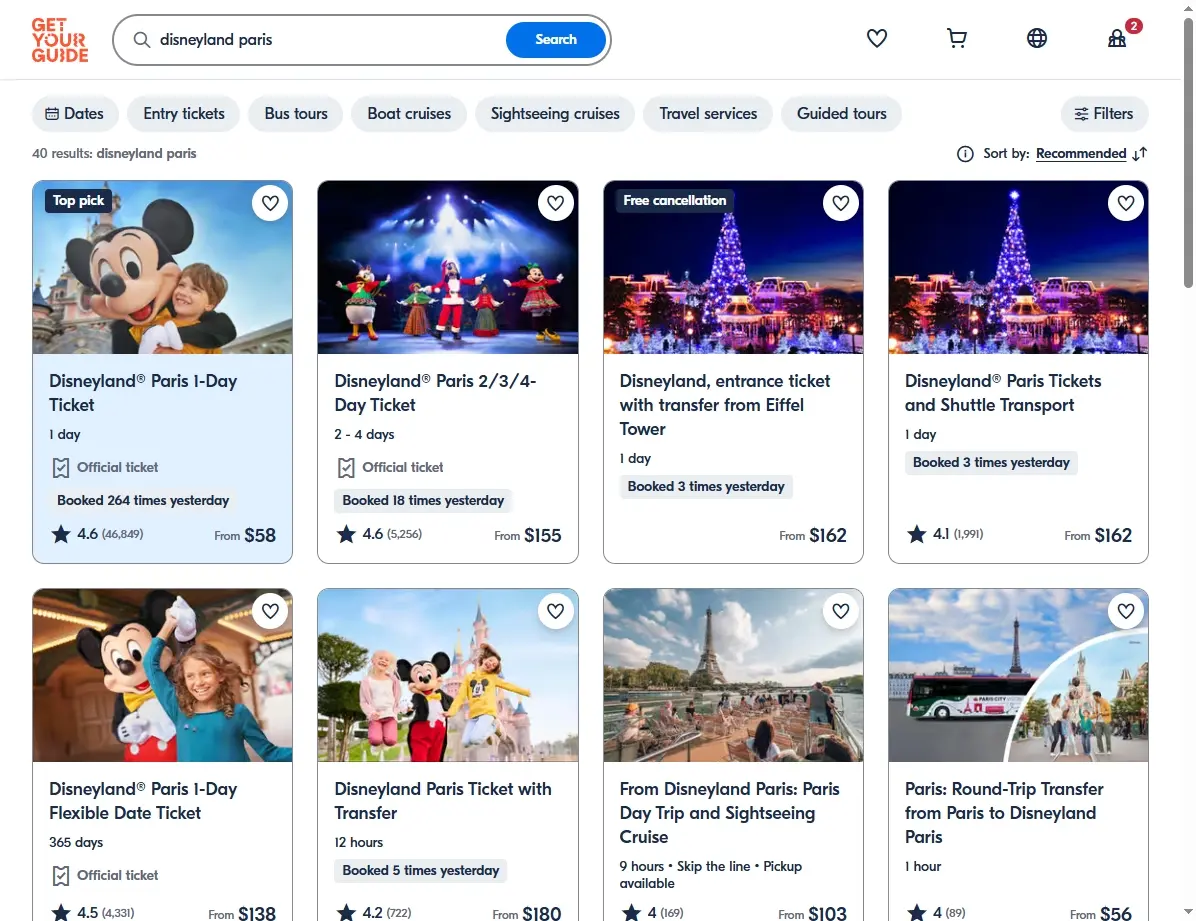Favorite the 1-Day Flexible Date Ticket
The width and height of the screenshot is (1196, 921).
click(270, 611)
